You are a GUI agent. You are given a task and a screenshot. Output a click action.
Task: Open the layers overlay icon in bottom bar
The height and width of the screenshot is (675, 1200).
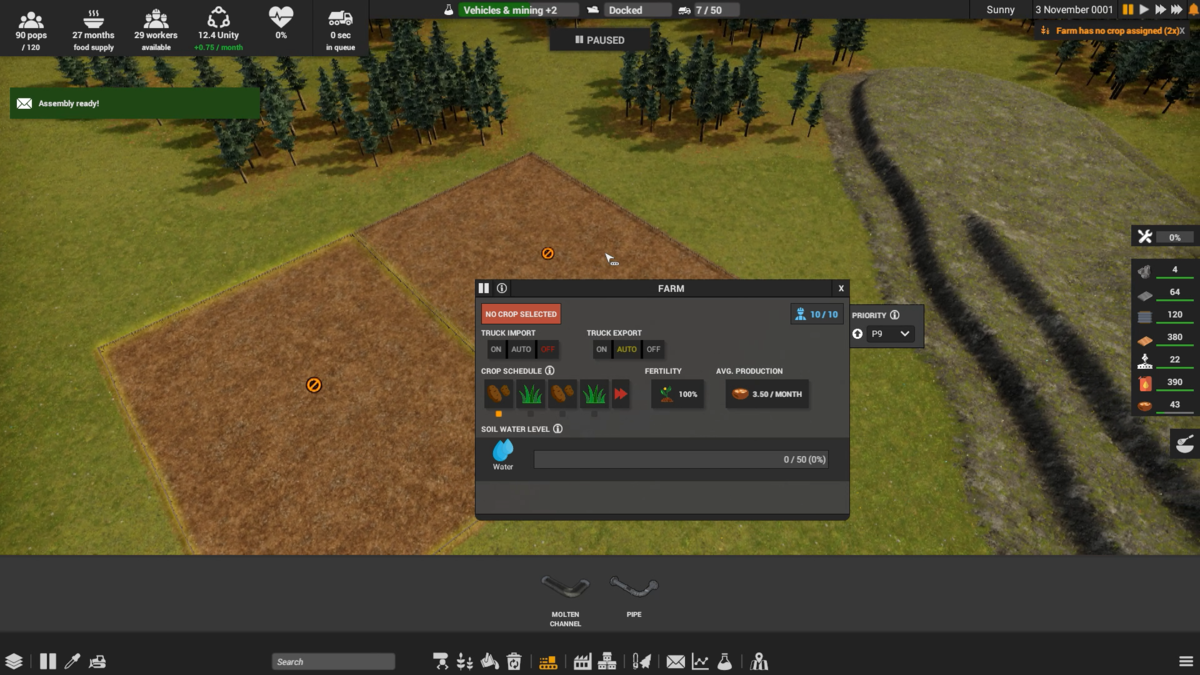pos(14,661)
